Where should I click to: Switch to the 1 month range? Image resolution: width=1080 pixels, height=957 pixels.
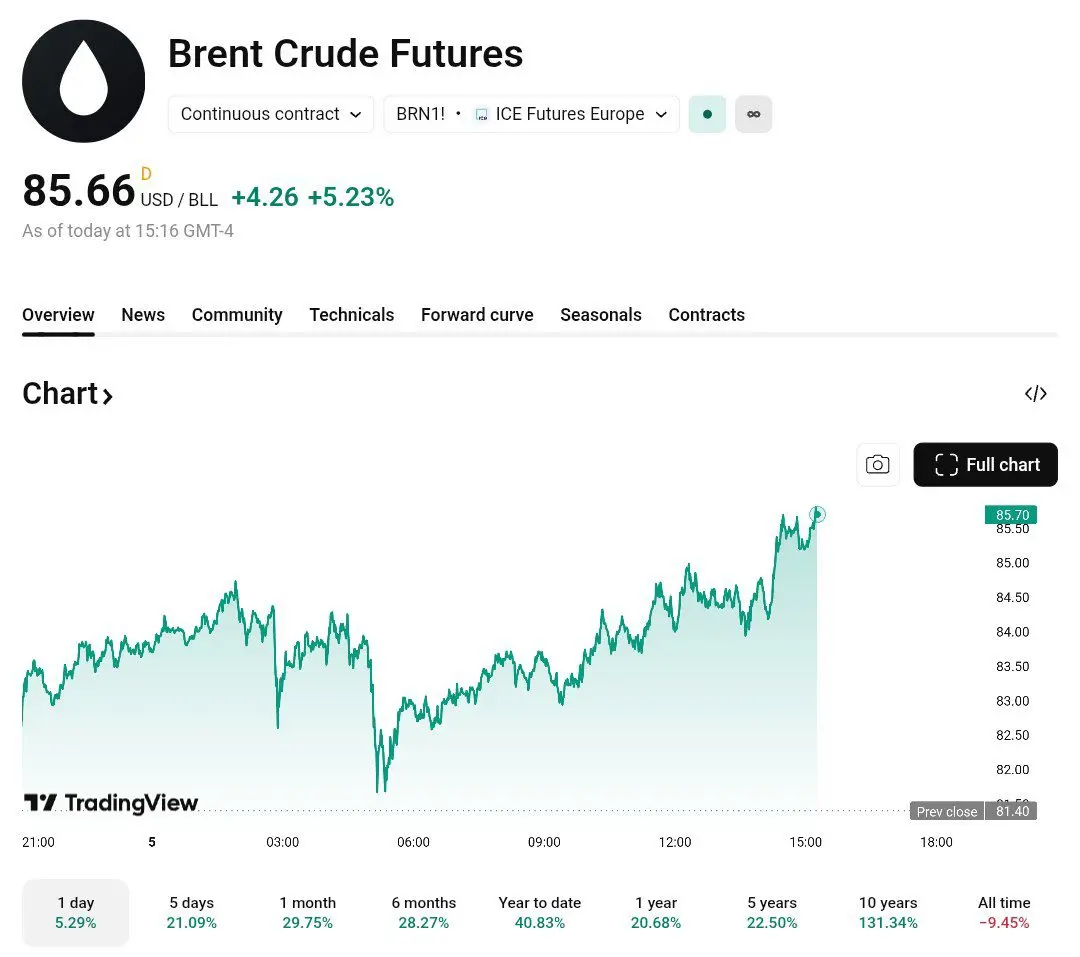click(x=307, y=912)
